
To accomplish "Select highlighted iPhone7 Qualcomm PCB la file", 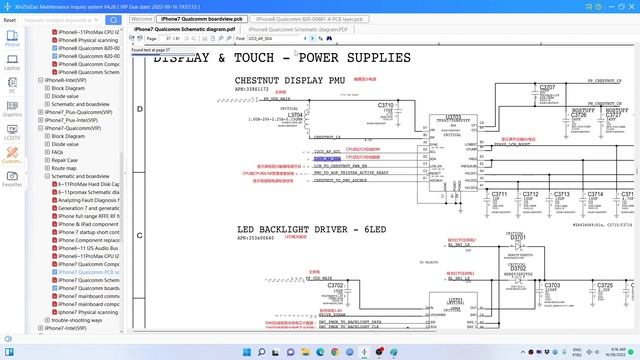I will click(x=85, y=272).
